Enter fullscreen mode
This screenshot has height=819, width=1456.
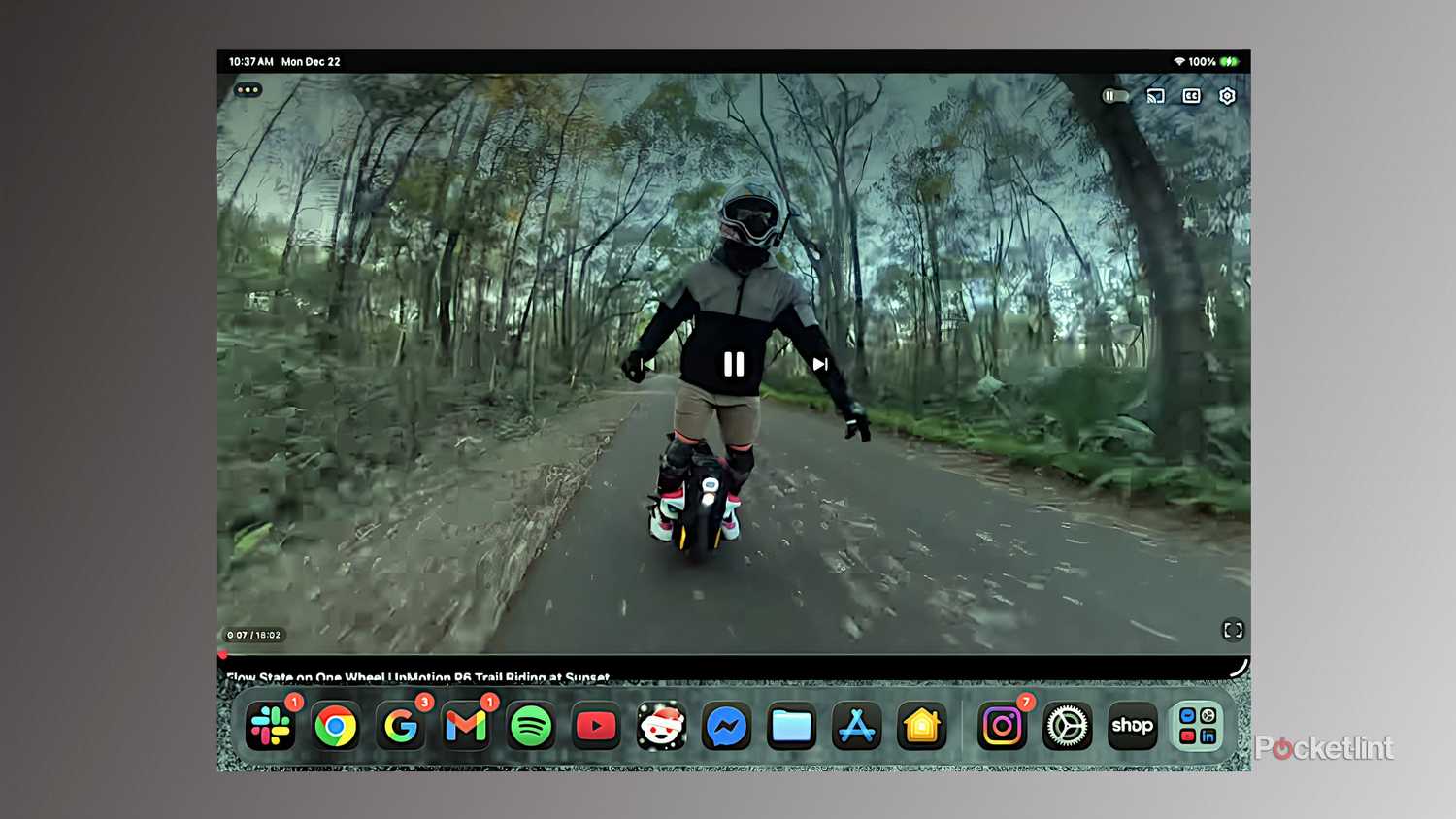click(x=1233, y=631)
